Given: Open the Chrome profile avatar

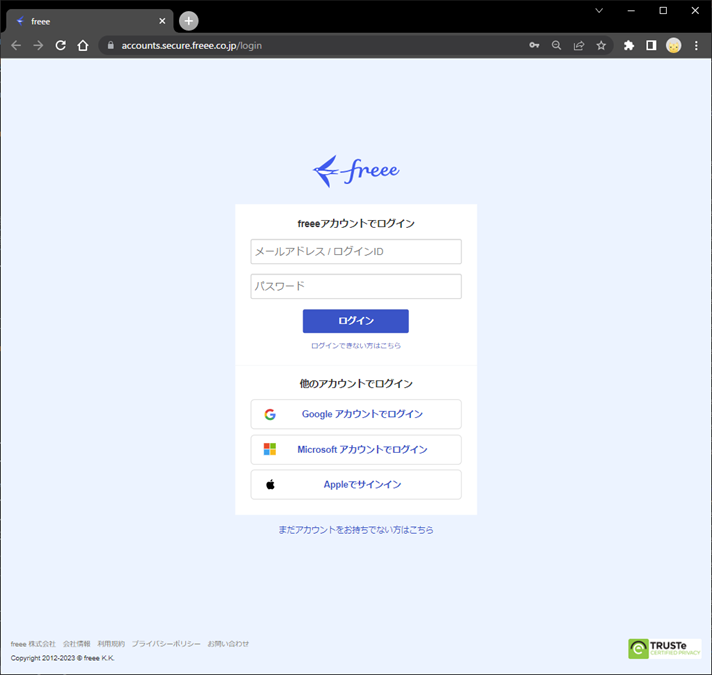Looking at the screenshot, I should coord(673,45).
